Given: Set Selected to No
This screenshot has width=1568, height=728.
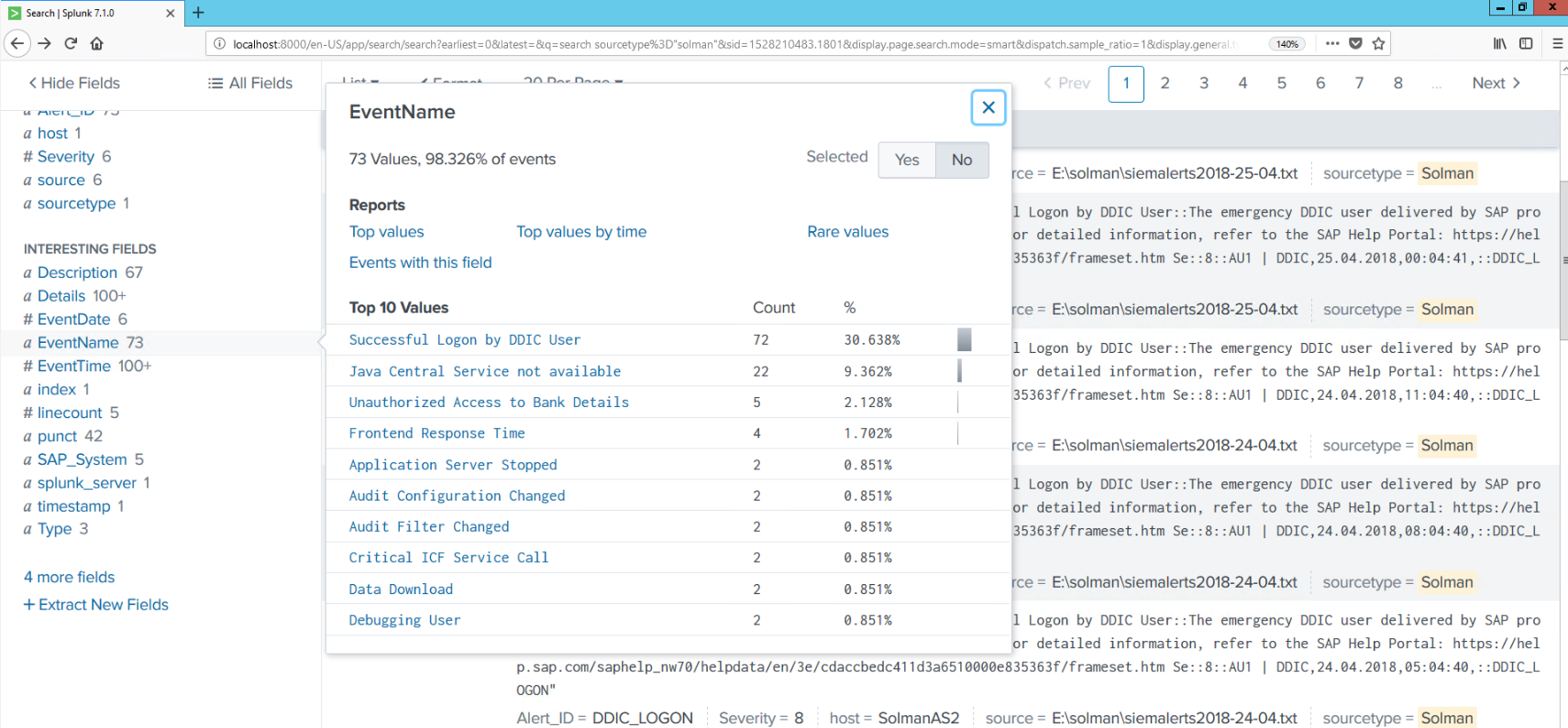Looking at the screenshot, I should point(961,160).
